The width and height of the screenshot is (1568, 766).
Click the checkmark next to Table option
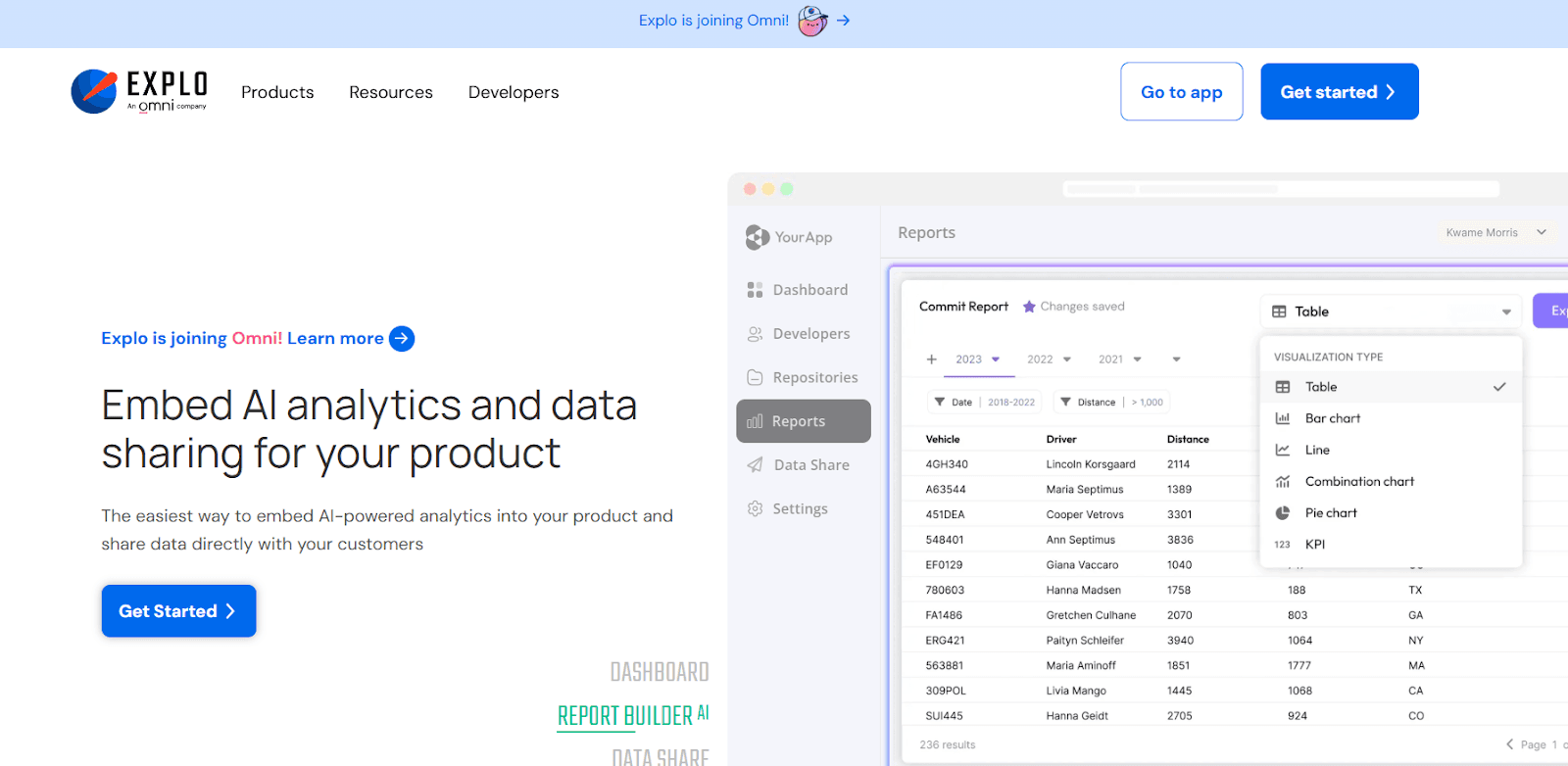pyautogui.click(x=1499, y=387)
